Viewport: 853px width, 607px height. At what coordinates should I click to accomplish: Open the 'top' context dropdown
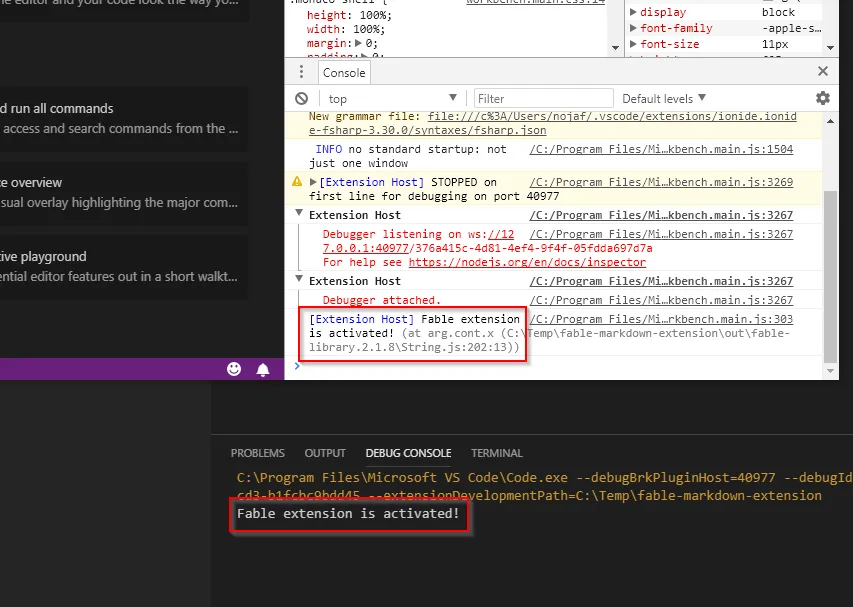pyautogui.click(x=392, y=99)
